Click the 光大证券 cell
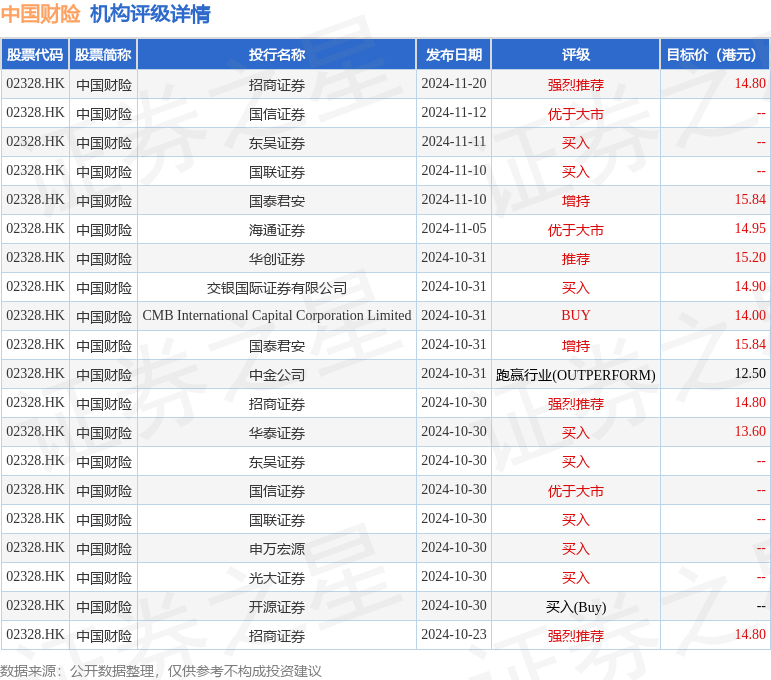Viewport: 771px width, 680px height. (x=277, y=578)
